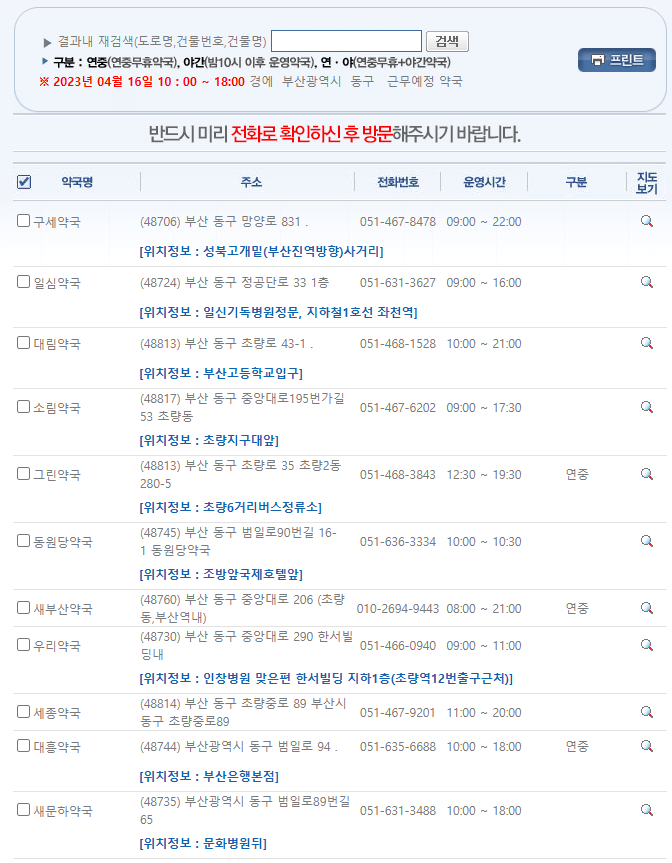Click the 동원당약국 pharmacy name

coord(63,542)
